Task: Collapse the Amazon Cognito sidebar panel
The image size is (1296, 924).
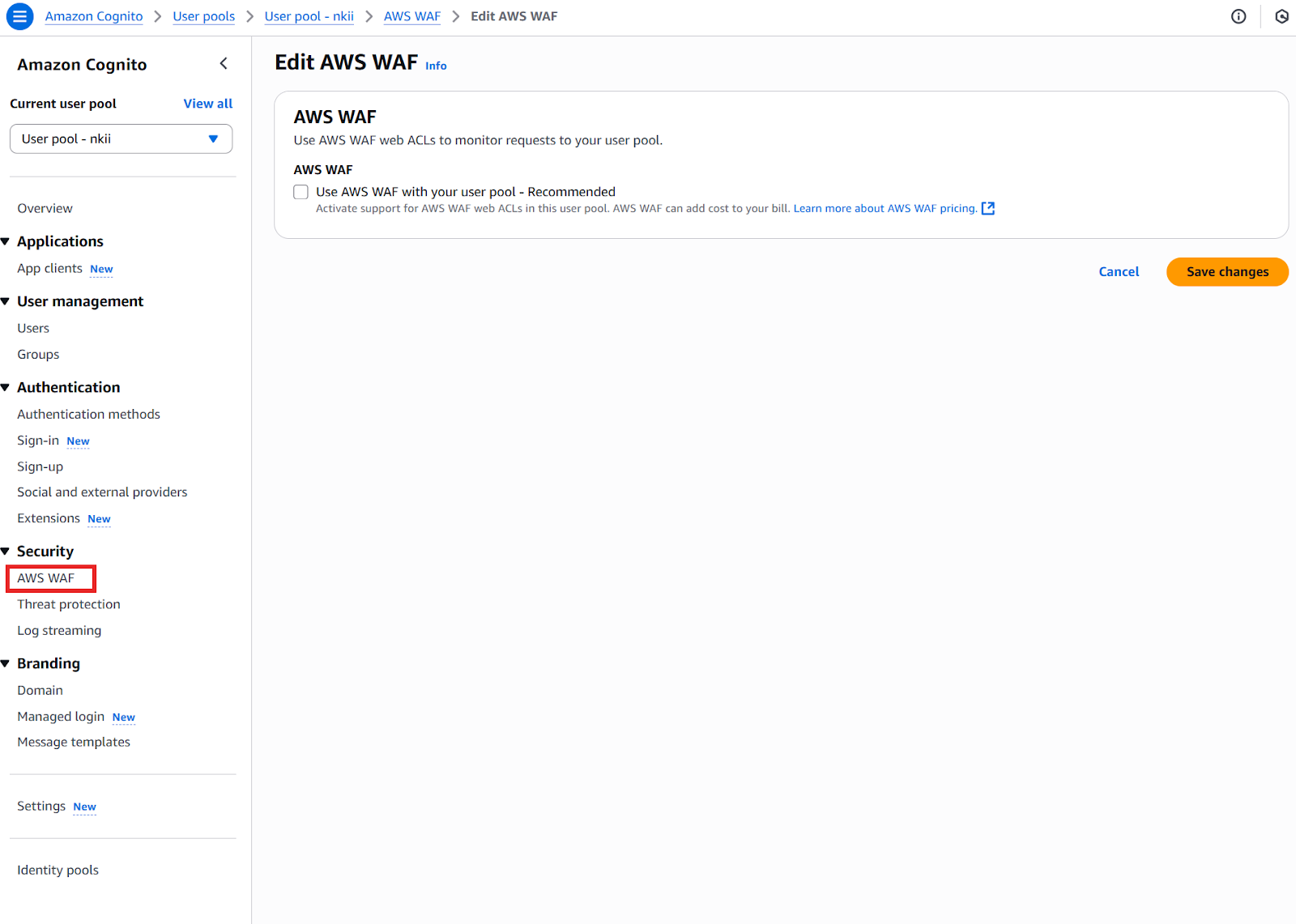Action: 224,63
